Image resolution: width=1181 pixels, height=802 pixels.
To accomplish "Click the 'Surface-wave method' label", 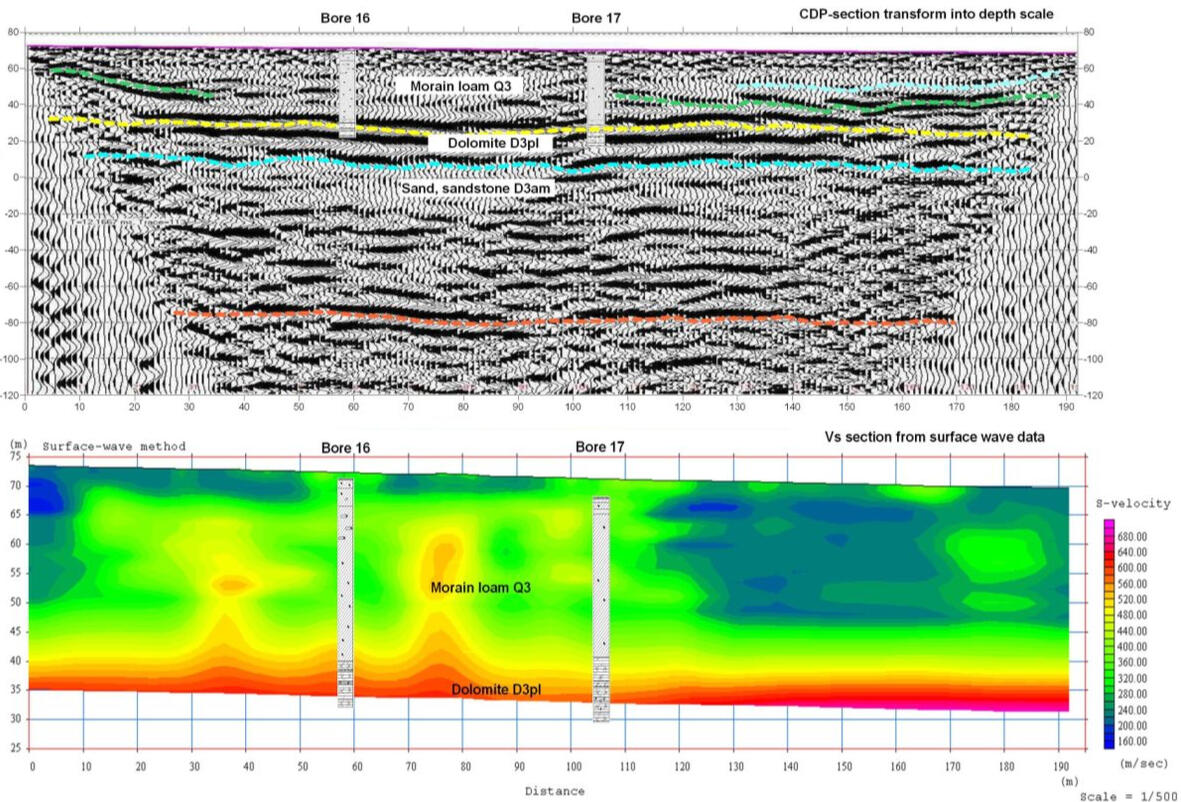I will (x=114, y=446).
